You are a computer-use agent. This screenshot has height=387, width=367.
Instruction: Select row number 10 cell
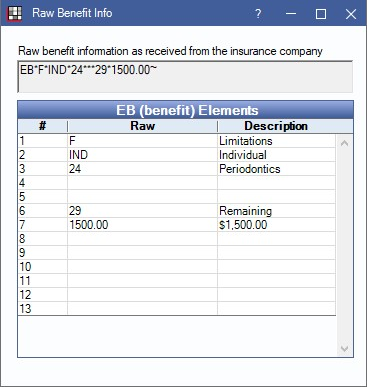tap(43, 267)
